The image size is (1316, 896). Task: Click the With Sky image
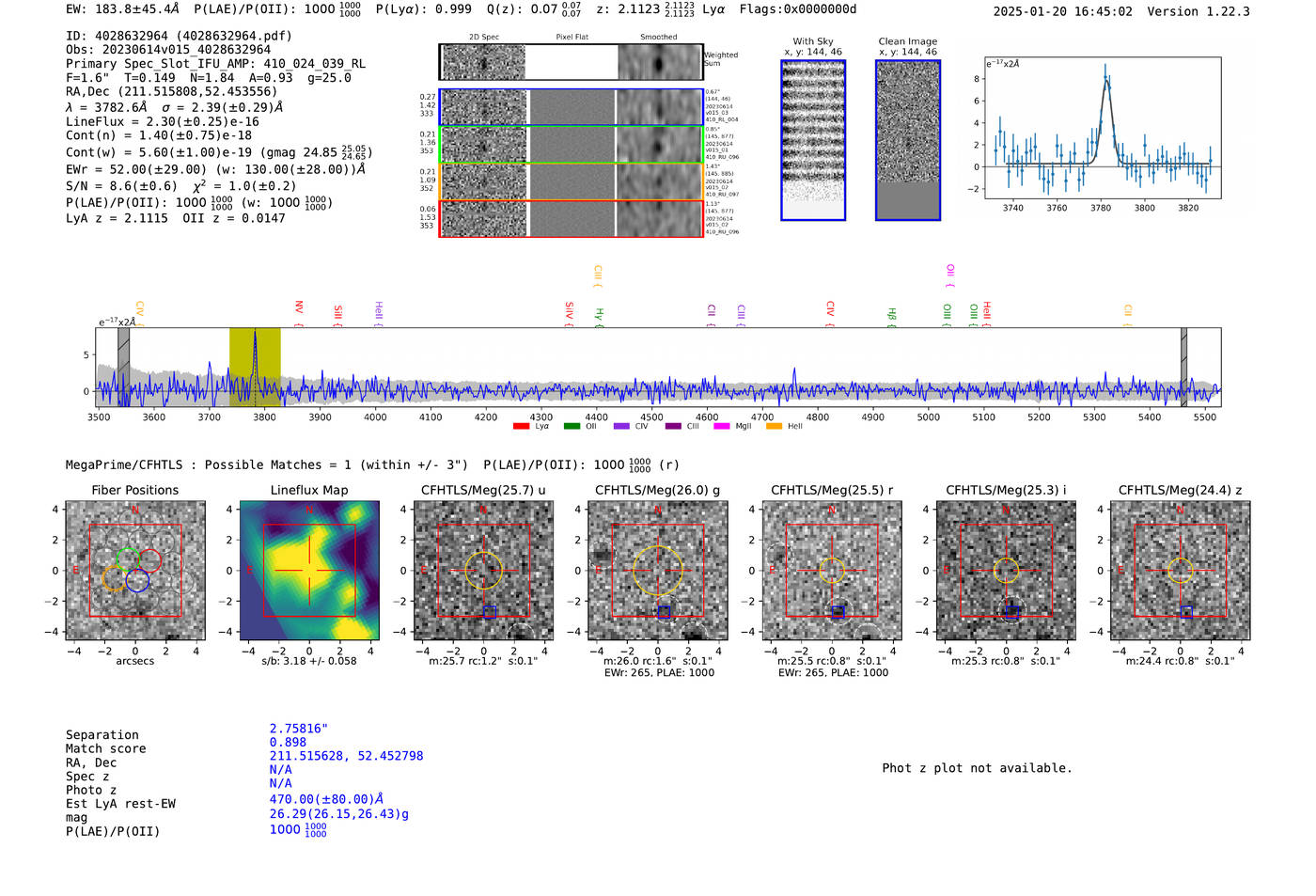pyautogui.click(x=813, y=140)
